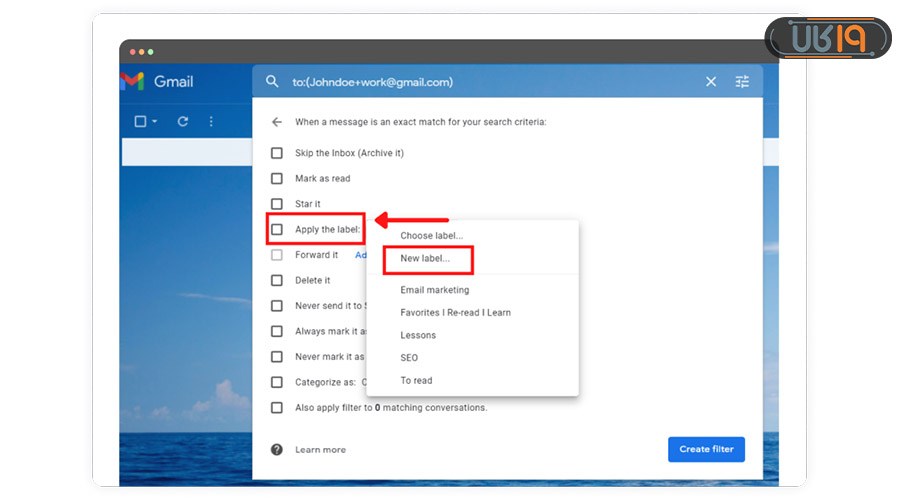This screenshot has height=500, width=900.
Task: Check the Mark as read option
Action: tap(277, 178)
